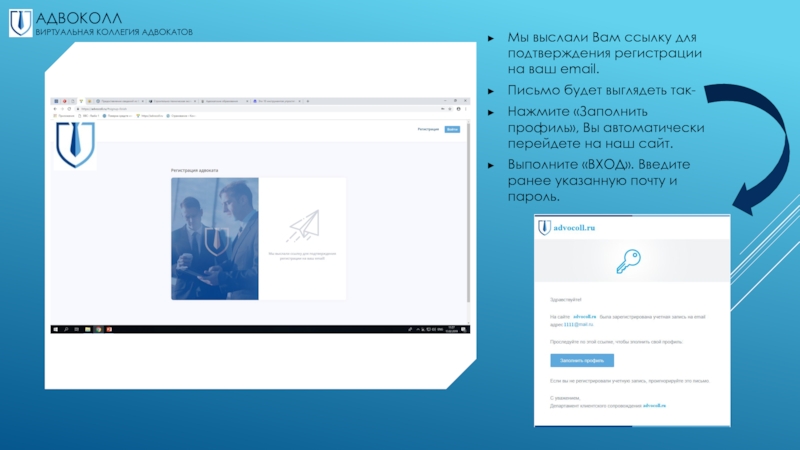This screenshot has height=450, width=800.
Task: Click the blue «Войти» login button
Action: tap(452, 129)
